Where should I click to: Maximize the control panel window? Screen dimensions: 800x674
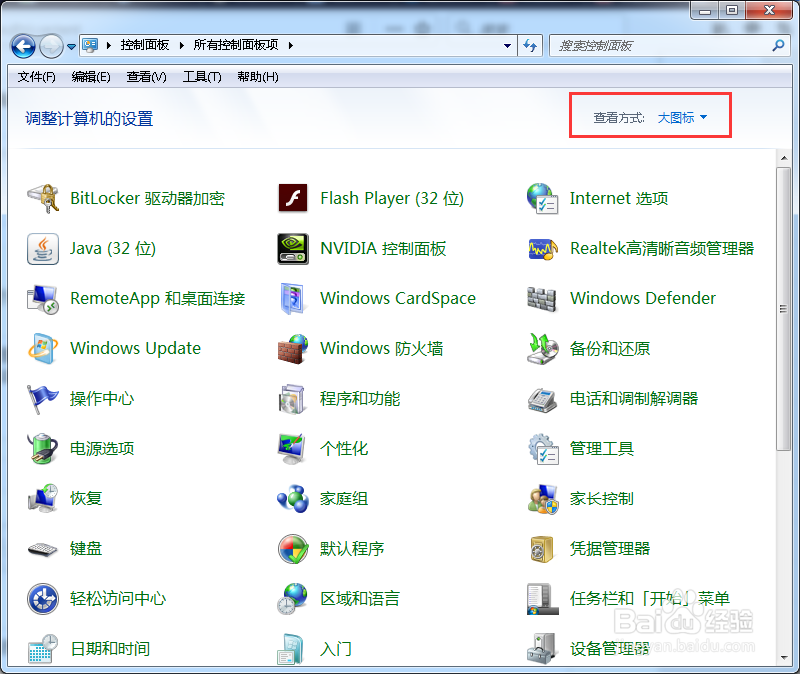point(732,10)
